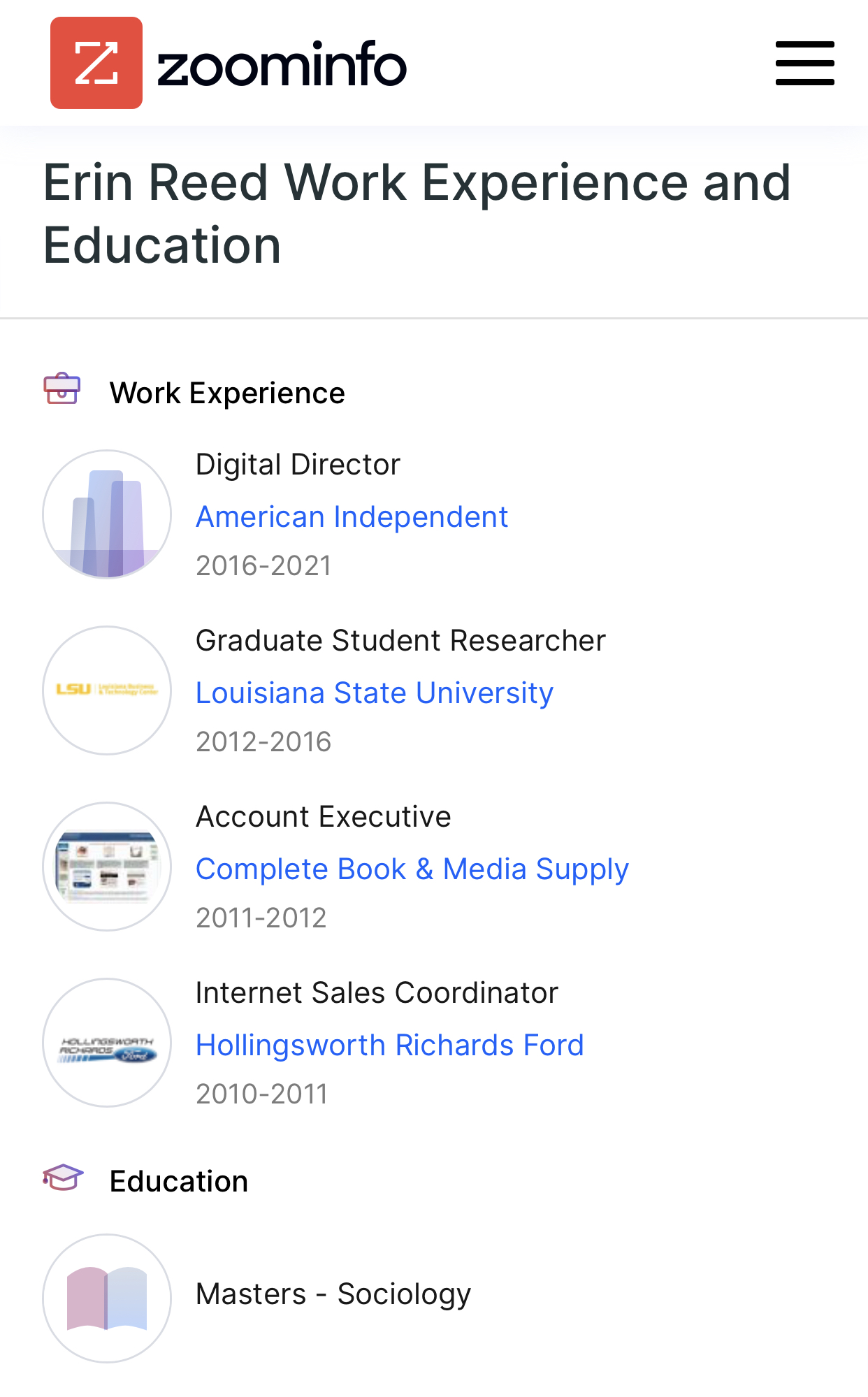The height and width of the screenshot is (1397, 868).
Task: Open the Hollingsworth Richards Ford link
Action: click(389, 1045)
